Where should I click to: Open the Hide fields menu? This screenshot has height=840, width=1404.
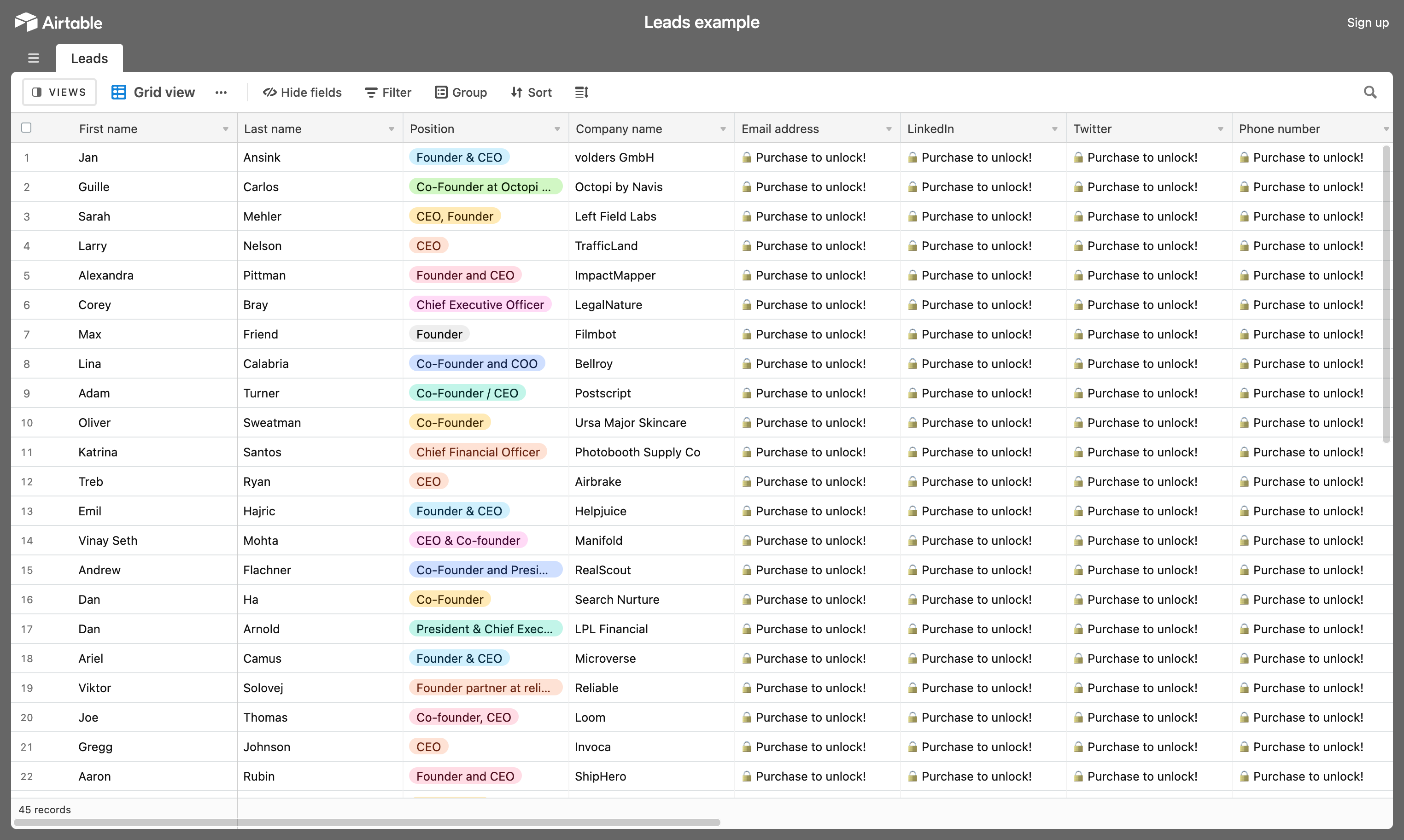point(302,92)
